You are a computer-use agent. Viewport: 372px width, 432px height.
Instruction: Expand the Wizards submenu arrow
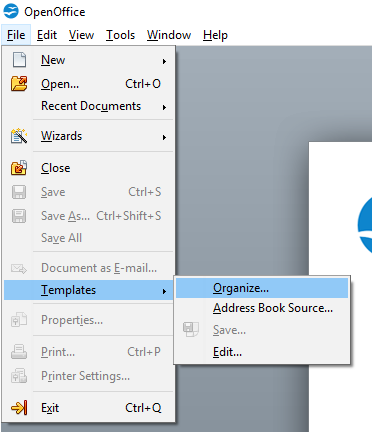(x=164, y=137)
